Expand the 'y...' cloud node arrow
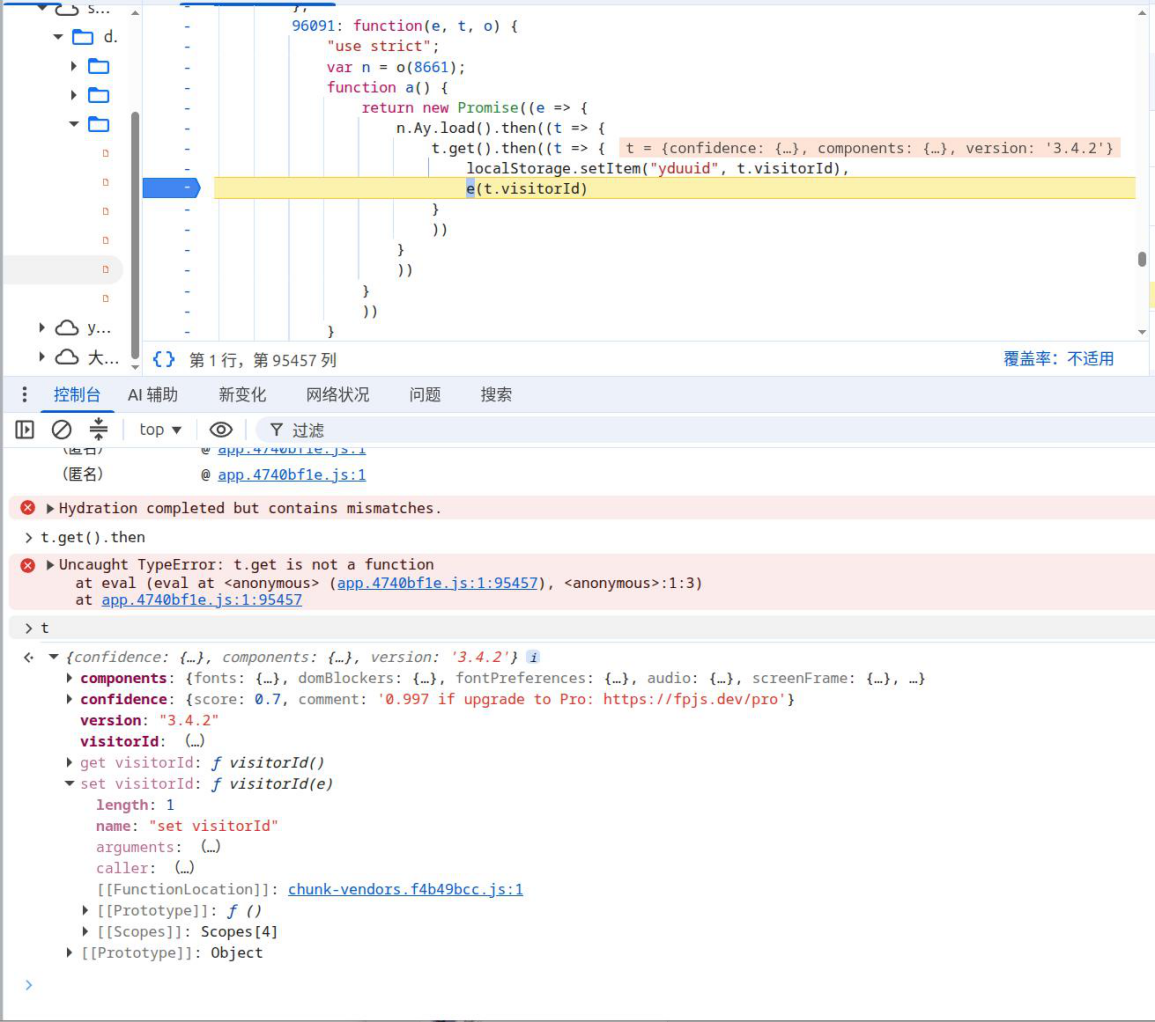The height and width of the screenshot is (1022, 1155). pyautogui.click(x=41, y=327)
